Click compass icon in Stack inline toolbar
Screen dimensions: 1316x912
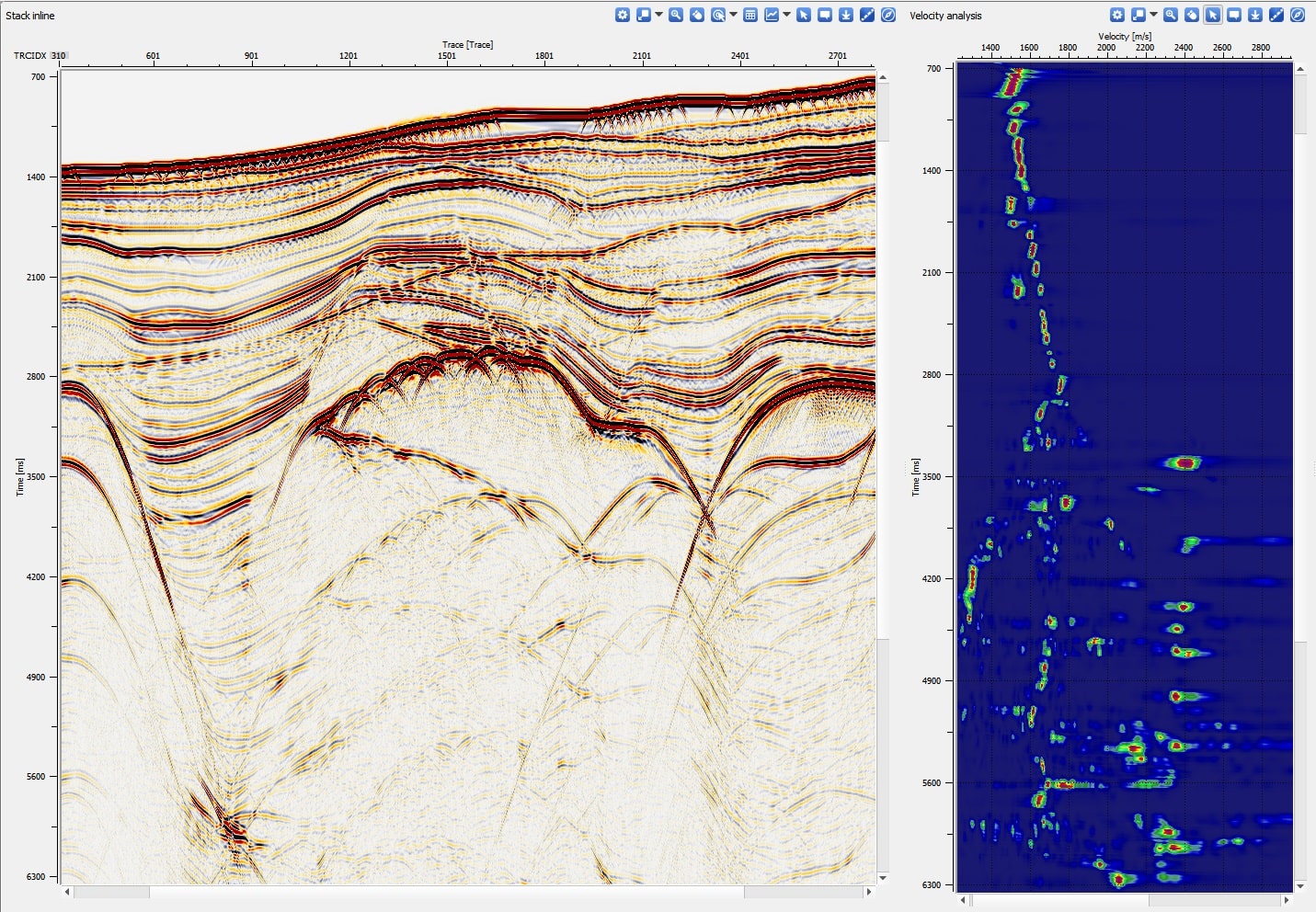tap(888, 15)
